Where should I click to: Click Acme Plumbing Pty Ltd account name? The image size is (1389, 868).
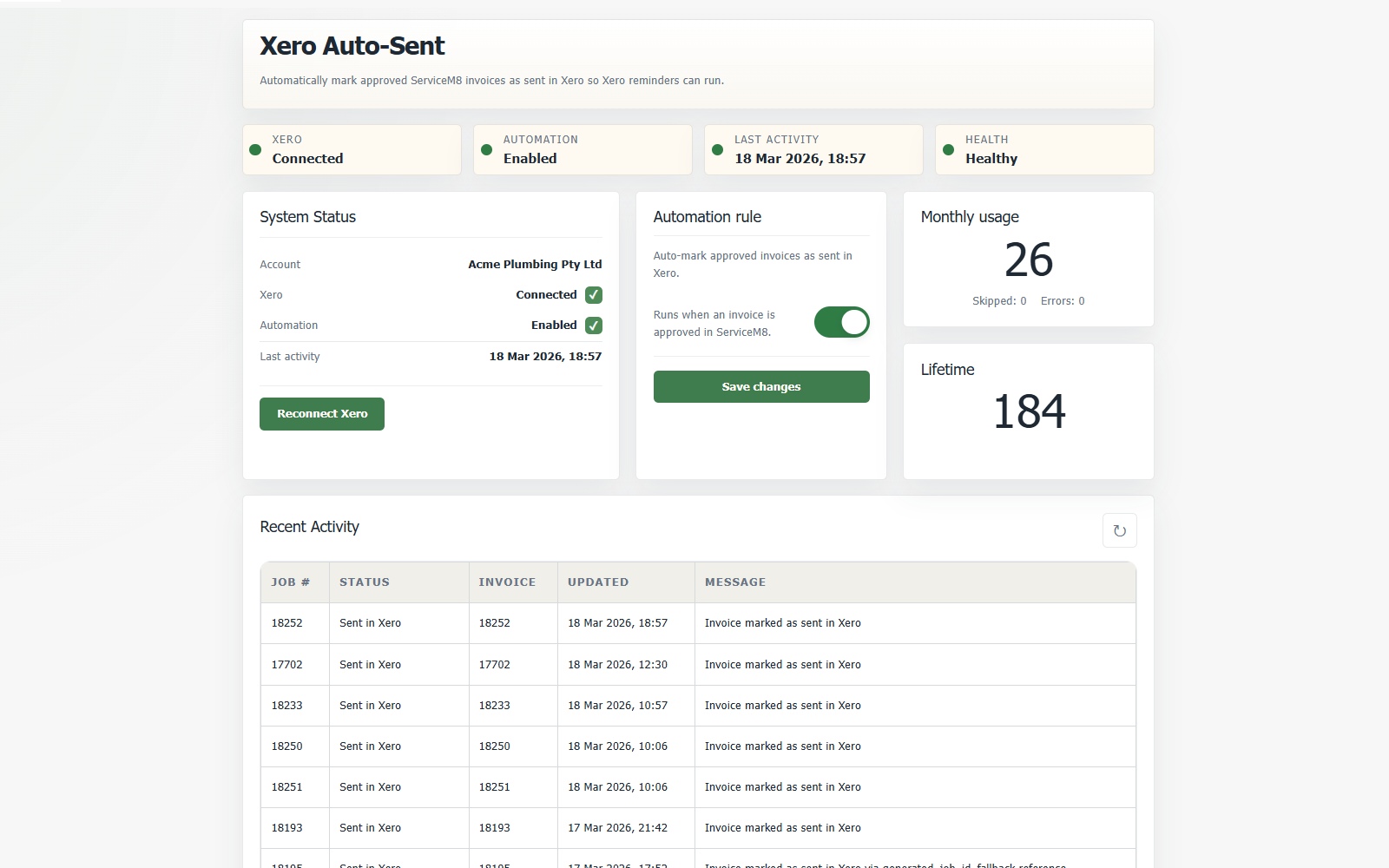coord(535,265)
